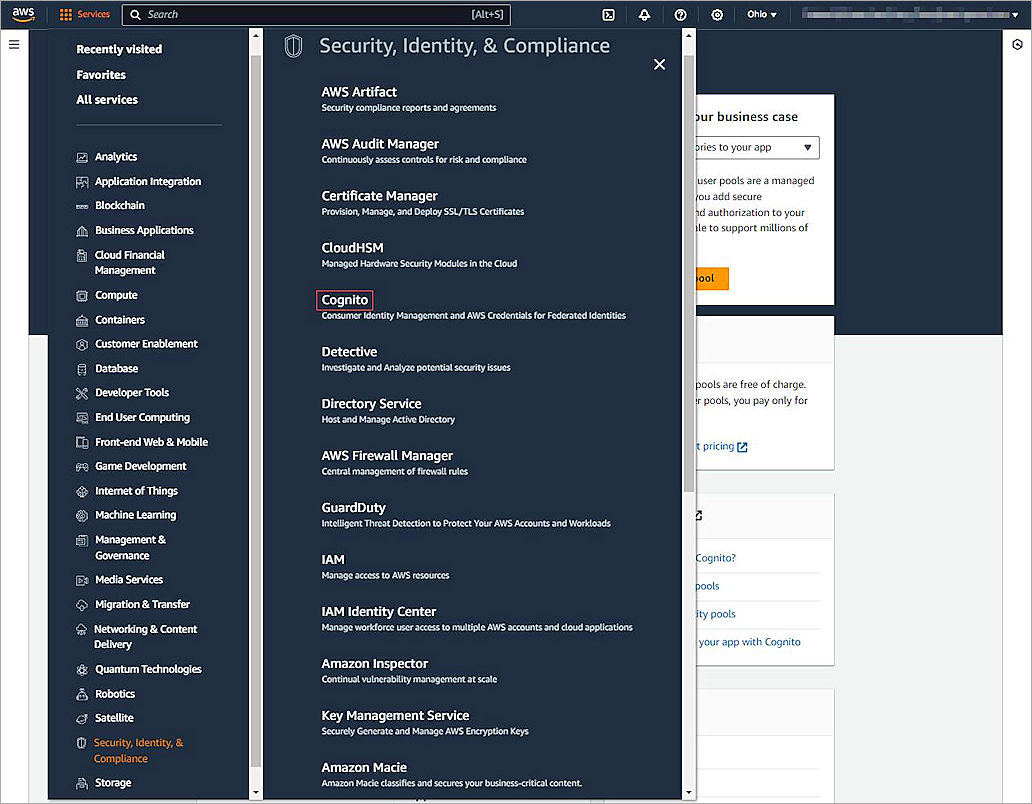Click the Analytics category icon in sidebar

pyautogui.click(x=81, y=157)
